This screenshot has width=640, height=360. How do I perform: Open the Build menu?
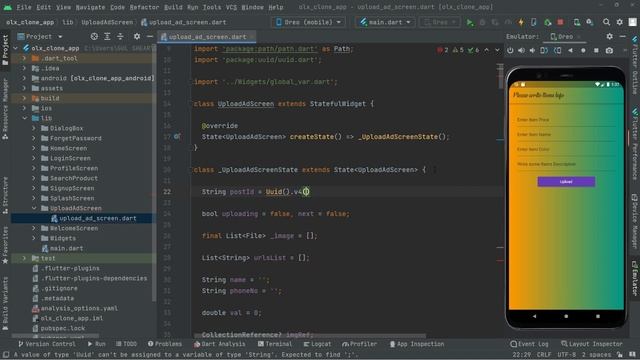pyautogui.click(x=173, y=7)
